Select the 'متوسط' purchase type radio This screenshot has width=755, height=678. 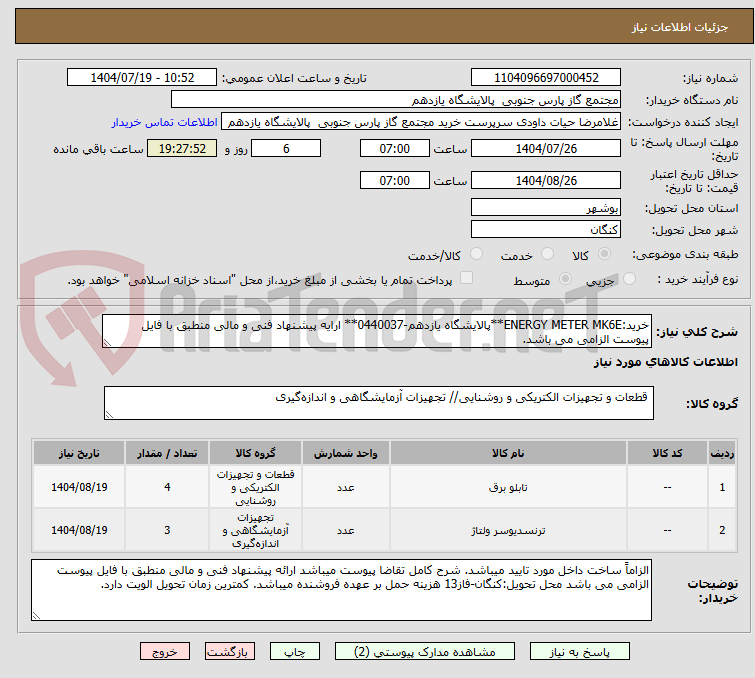click(x=565, y=278)
